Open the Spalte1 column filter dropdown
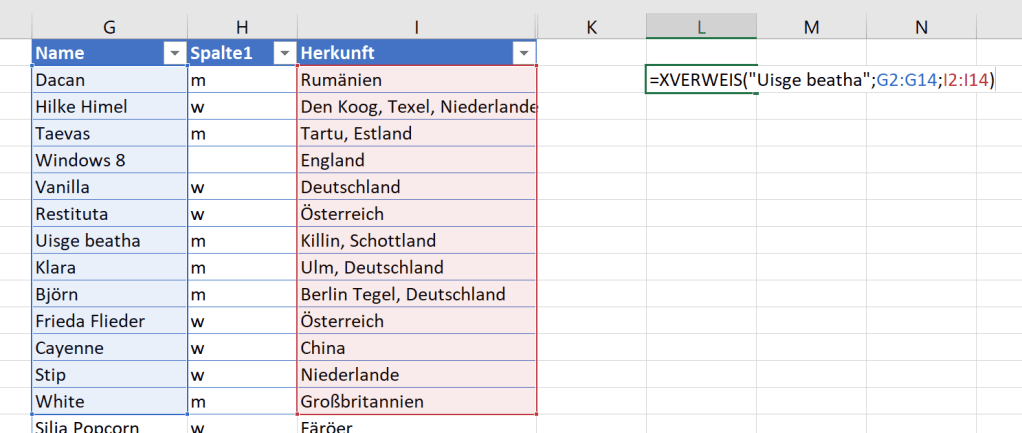1022x433 pixels. tap(284, 54)
